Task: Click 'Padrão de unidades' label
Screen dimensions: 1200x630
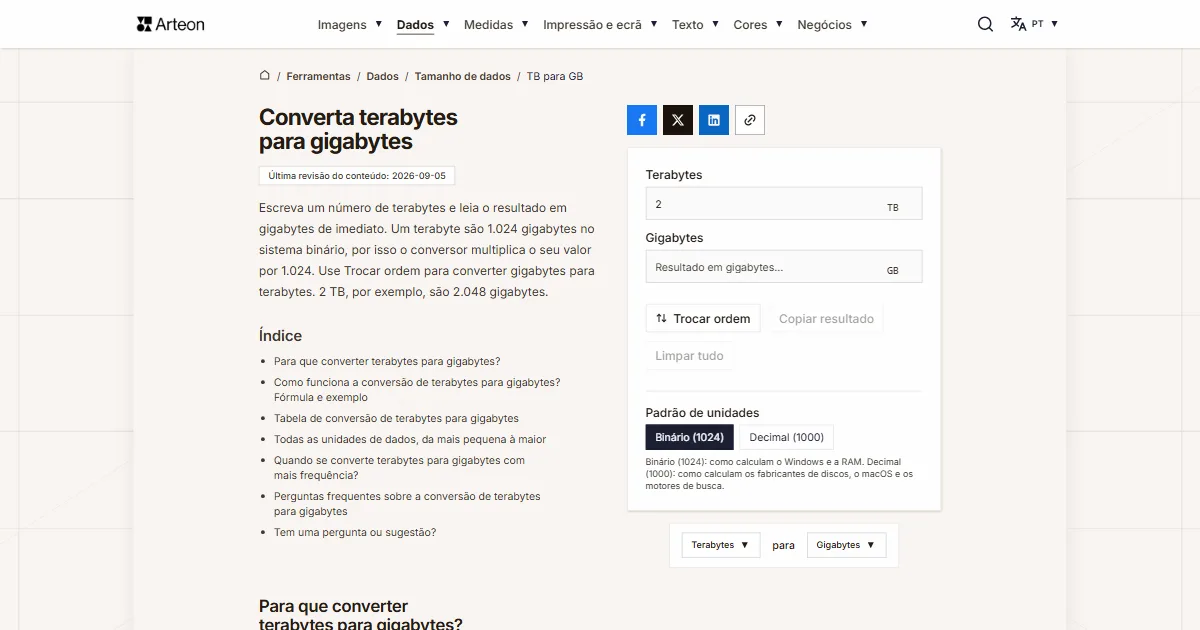Action: click(702, 413)
